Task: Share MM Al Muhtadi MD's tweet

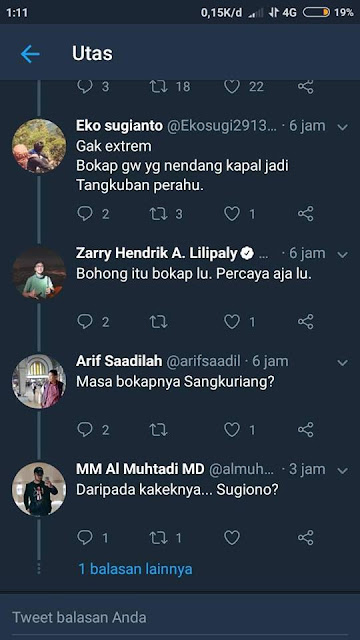Action: click(x=305, y=538)
